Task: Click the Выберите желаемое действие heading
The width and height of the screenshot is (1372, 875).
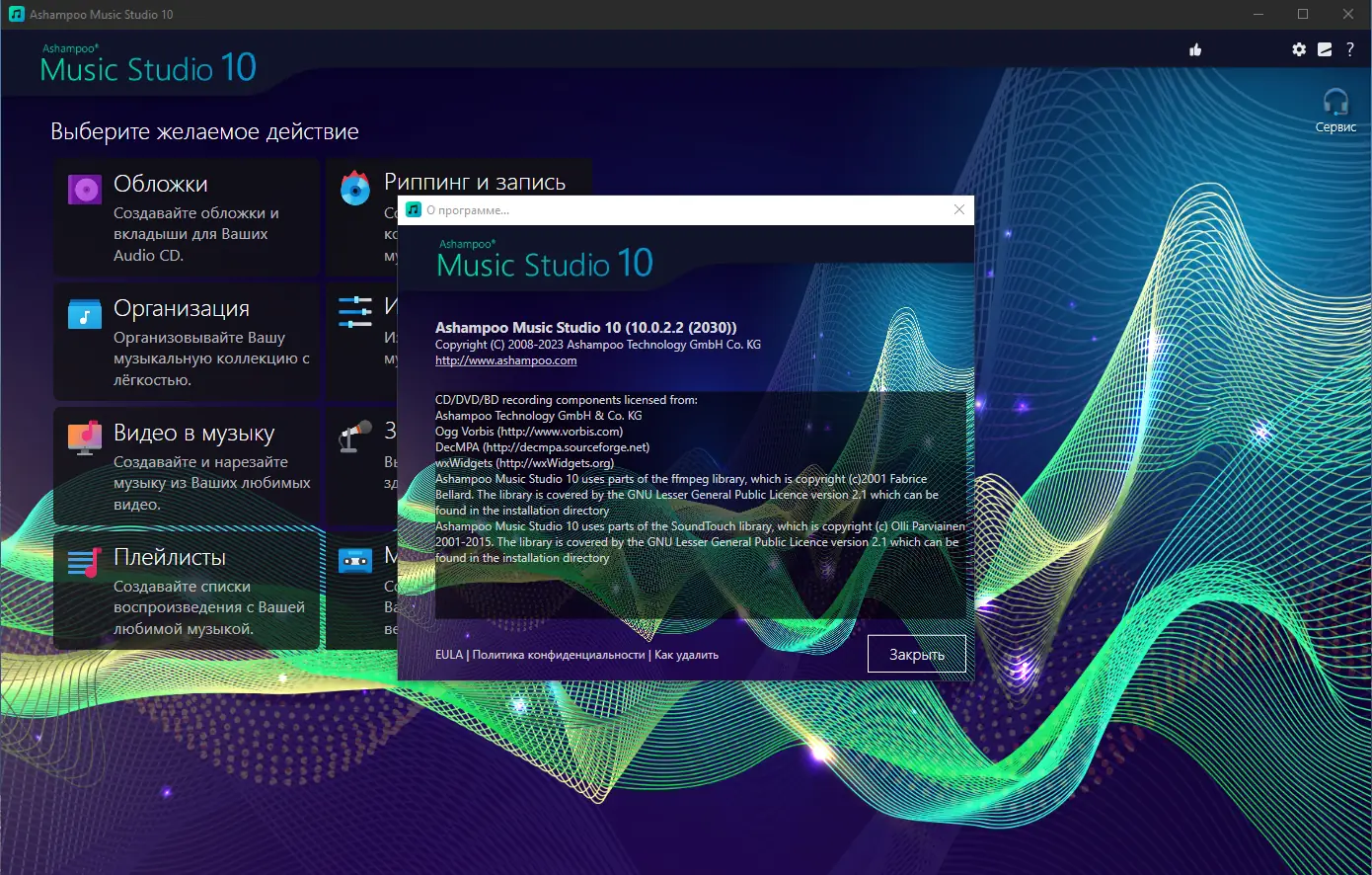Action: tap(205, 132)
